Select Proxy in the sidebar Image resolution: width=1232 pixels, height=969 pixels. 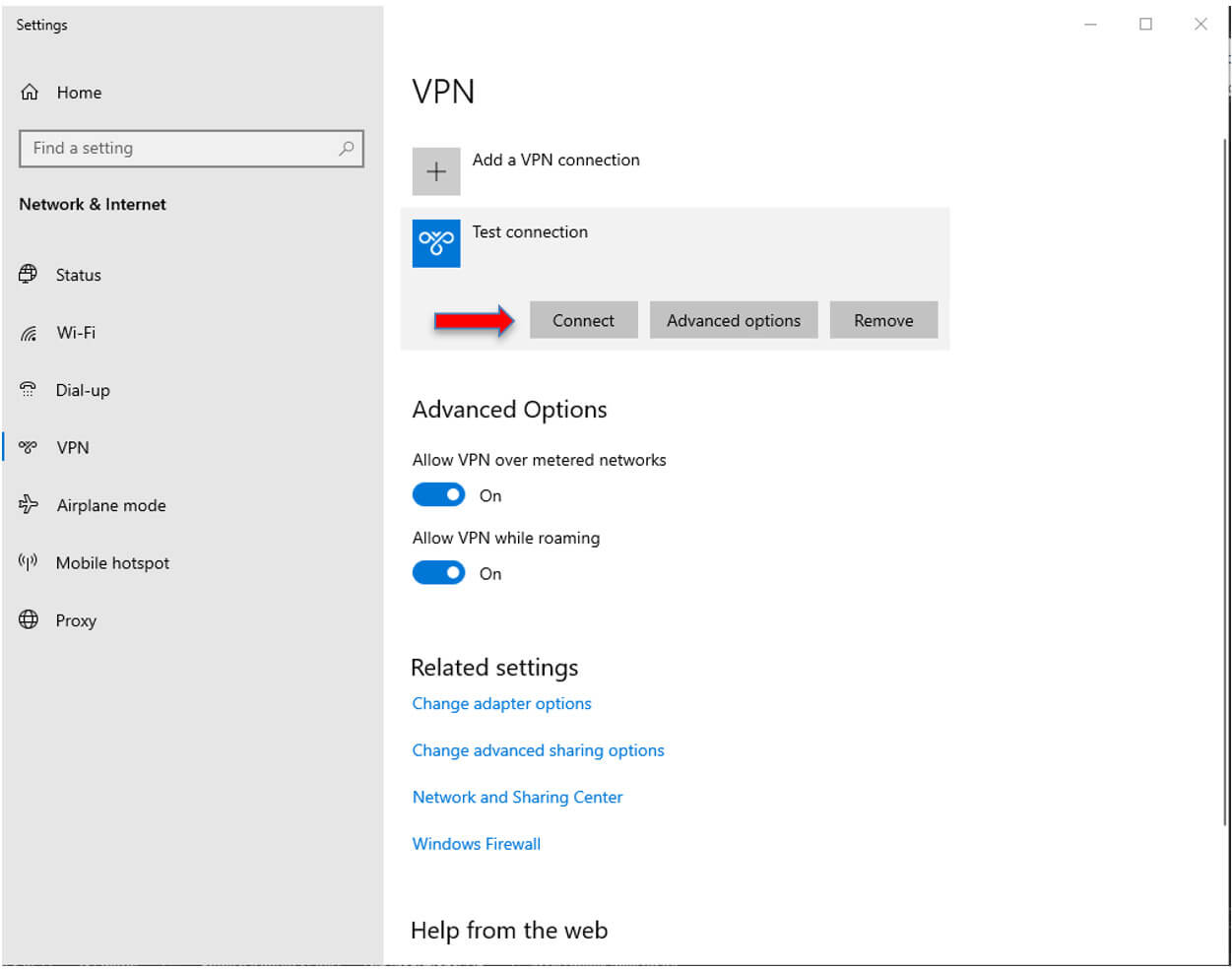29,620
